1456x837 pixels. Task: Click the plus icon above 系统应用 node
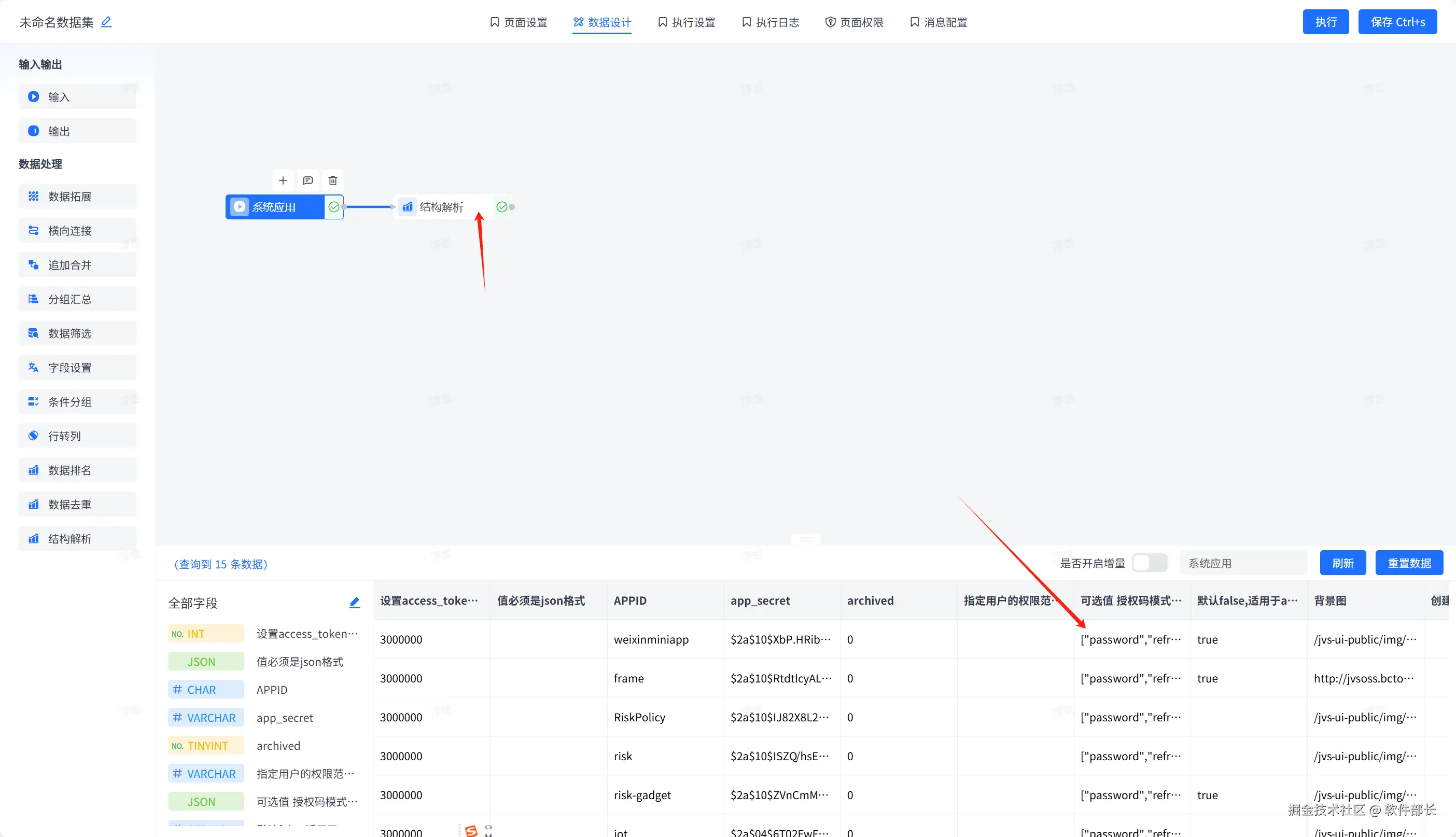283,180
